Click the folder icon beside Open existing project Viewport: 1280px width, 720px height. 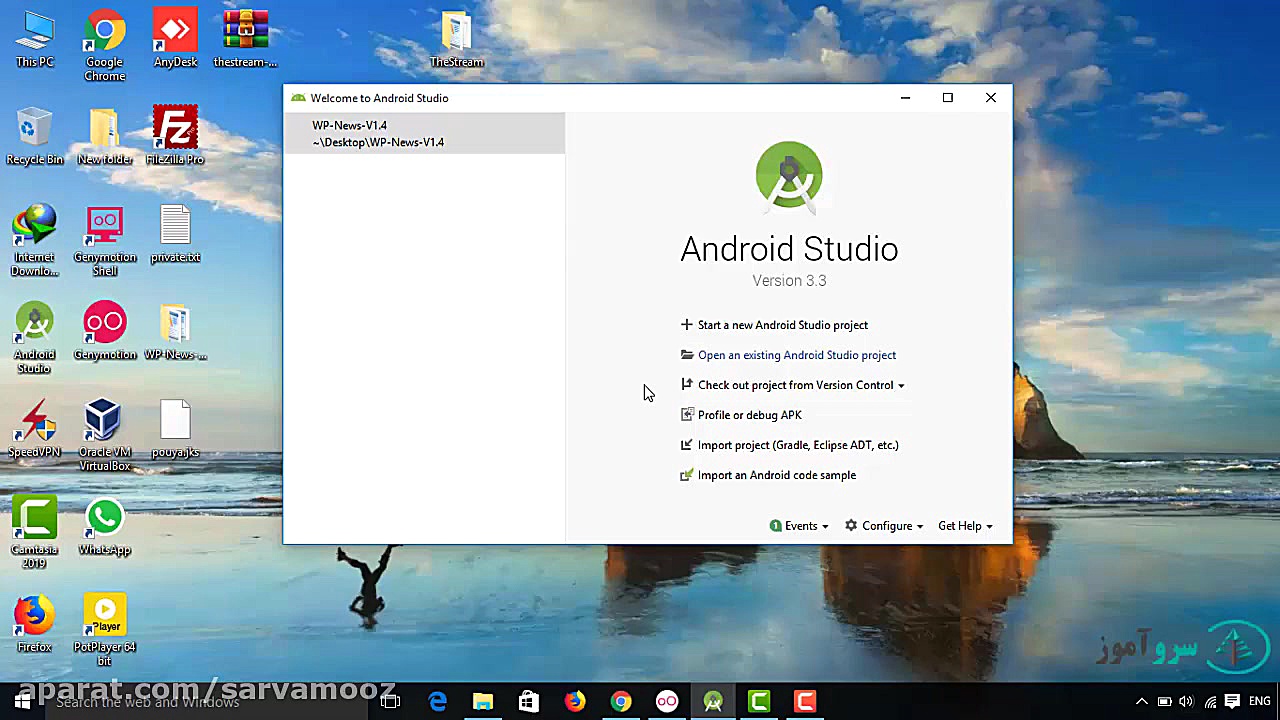686,355
